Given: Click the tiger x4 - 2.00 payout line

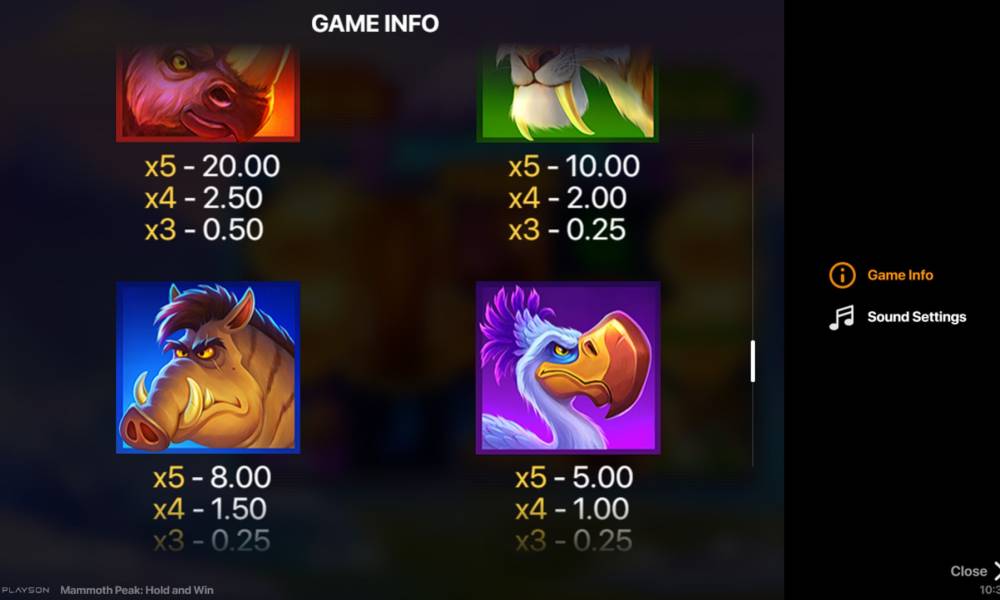Looking at the screenshot, I should coord(567,198).
